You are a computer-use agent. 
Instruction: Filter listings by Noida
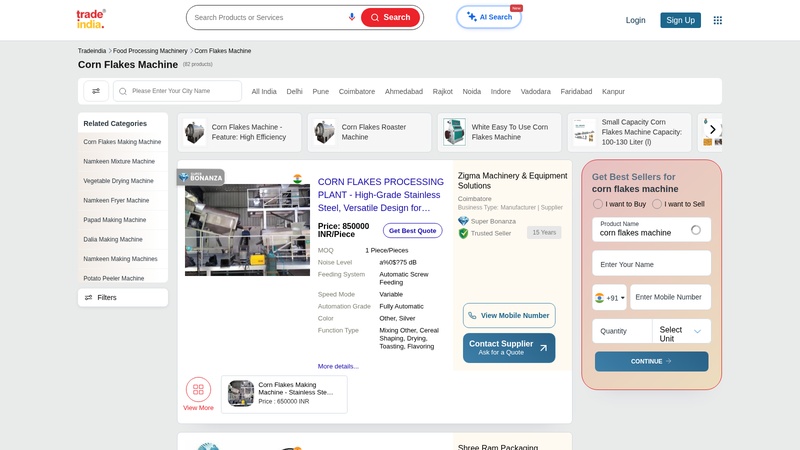(x=471, y=91)
